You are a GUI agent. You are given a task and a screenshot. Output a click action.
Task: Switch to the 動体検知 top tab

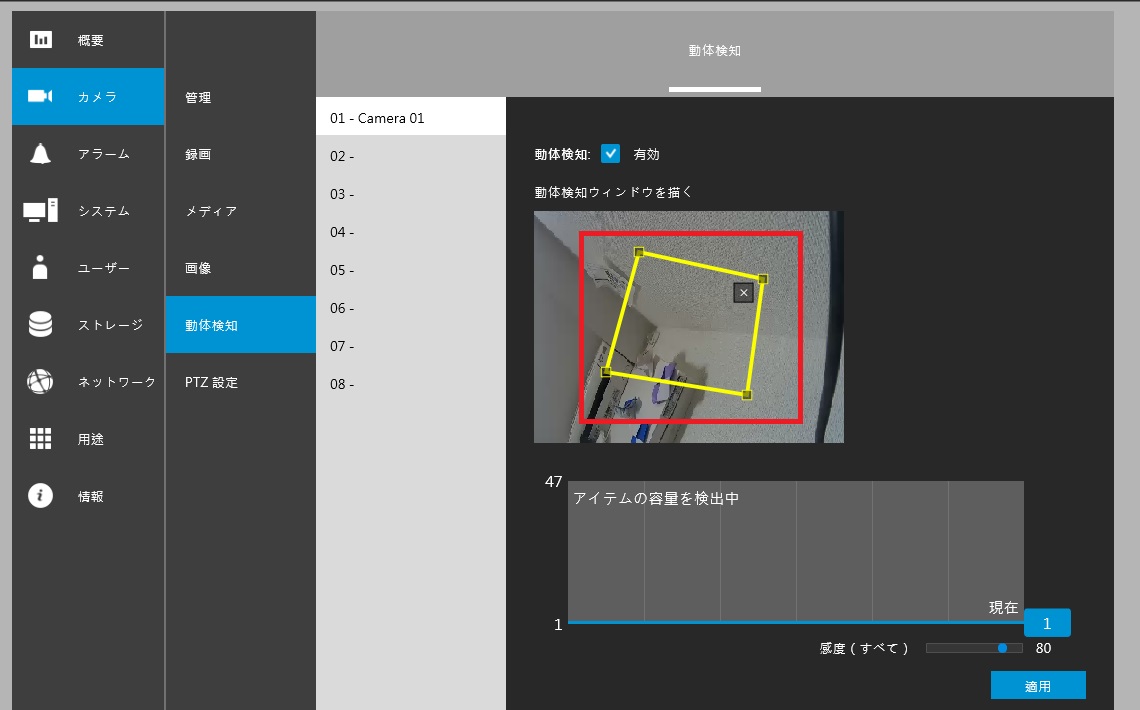pos(715,51)
